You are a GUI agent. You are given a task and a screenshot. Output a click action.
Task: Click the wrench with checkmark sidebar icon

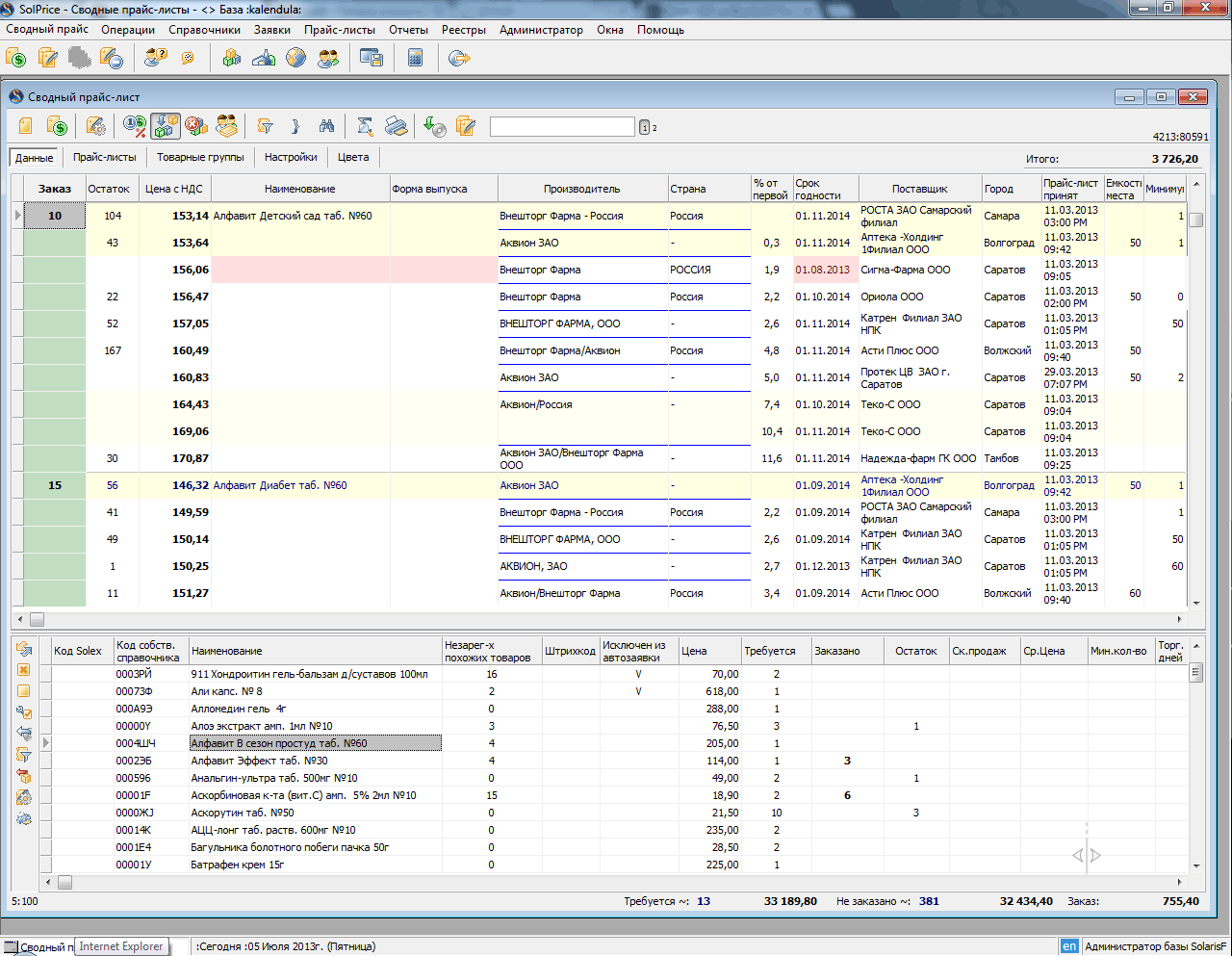coord(24,712)
